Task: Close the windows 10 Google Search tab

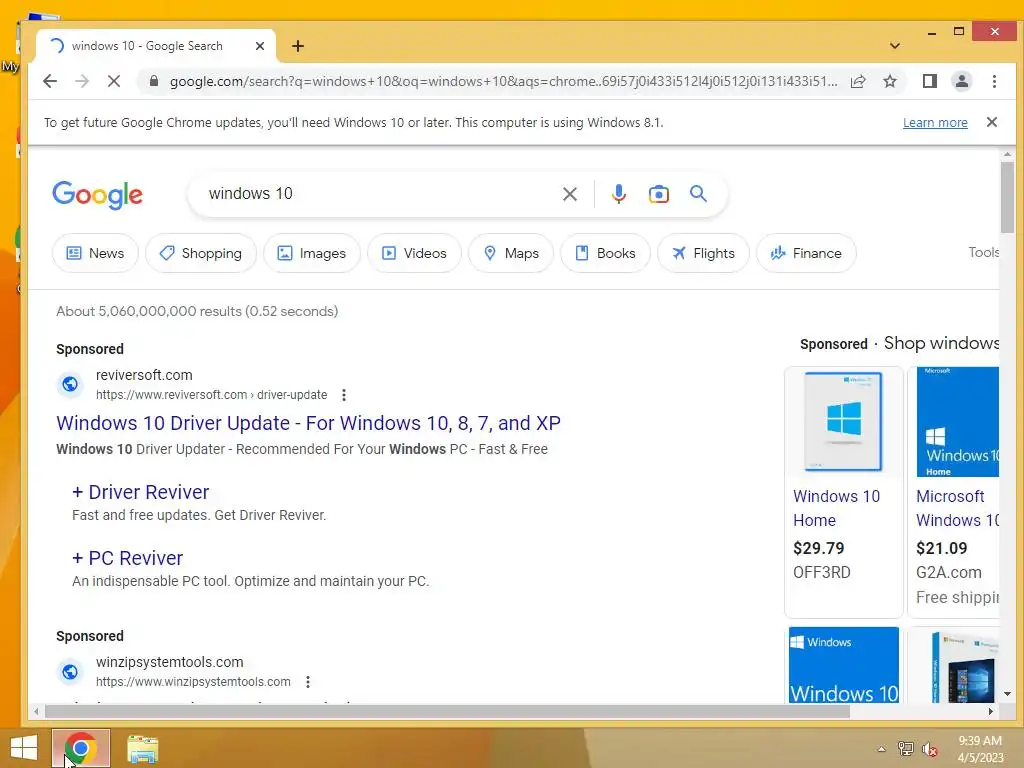Action: 259,46
